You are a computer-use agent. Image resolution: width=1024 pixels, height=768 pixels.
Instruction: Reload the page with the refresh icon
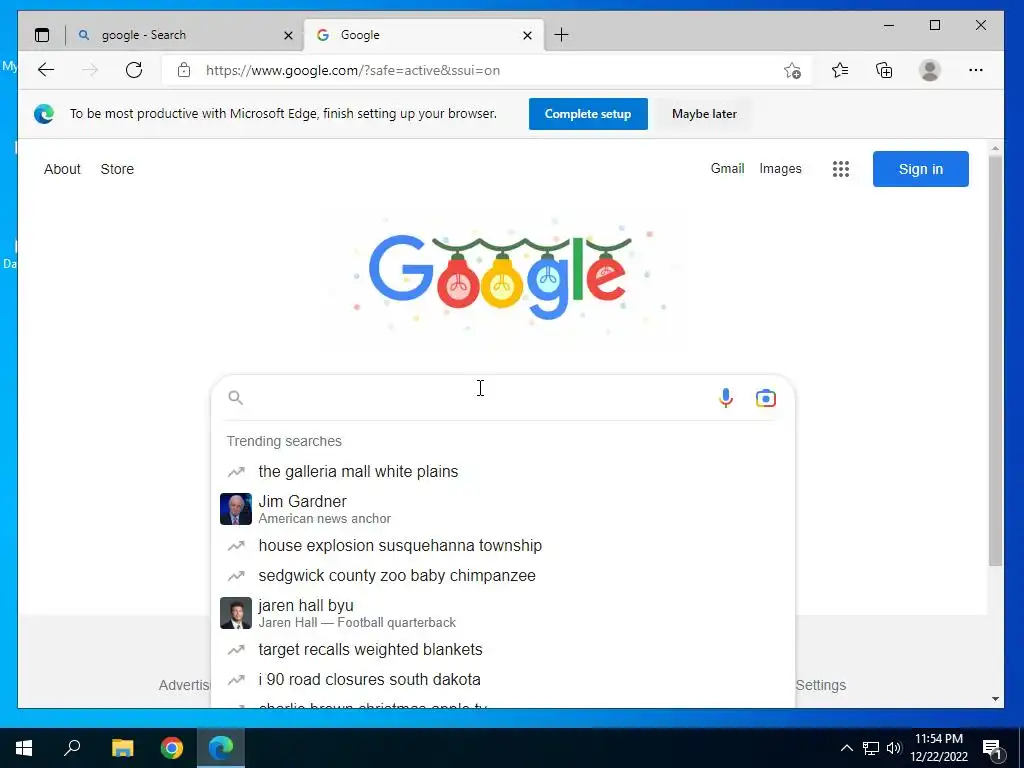coord(134,70)
